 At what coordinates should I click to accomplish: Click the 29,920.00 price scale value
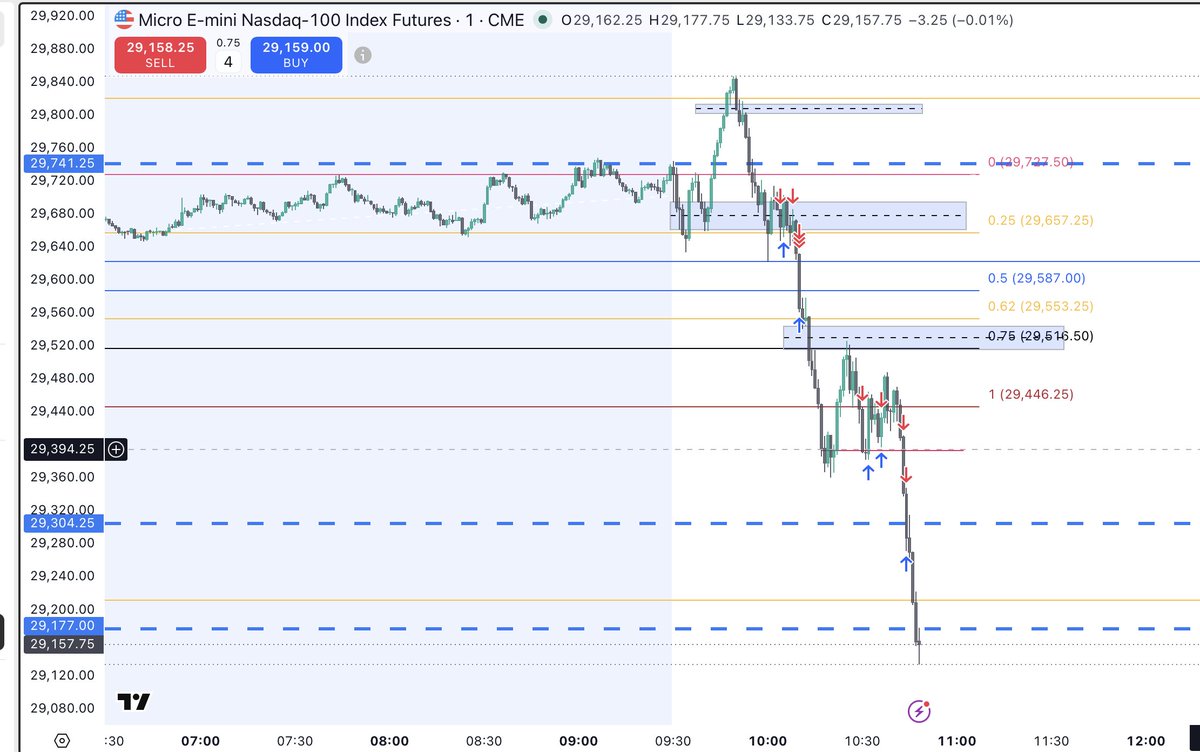(x=63, y=16)
